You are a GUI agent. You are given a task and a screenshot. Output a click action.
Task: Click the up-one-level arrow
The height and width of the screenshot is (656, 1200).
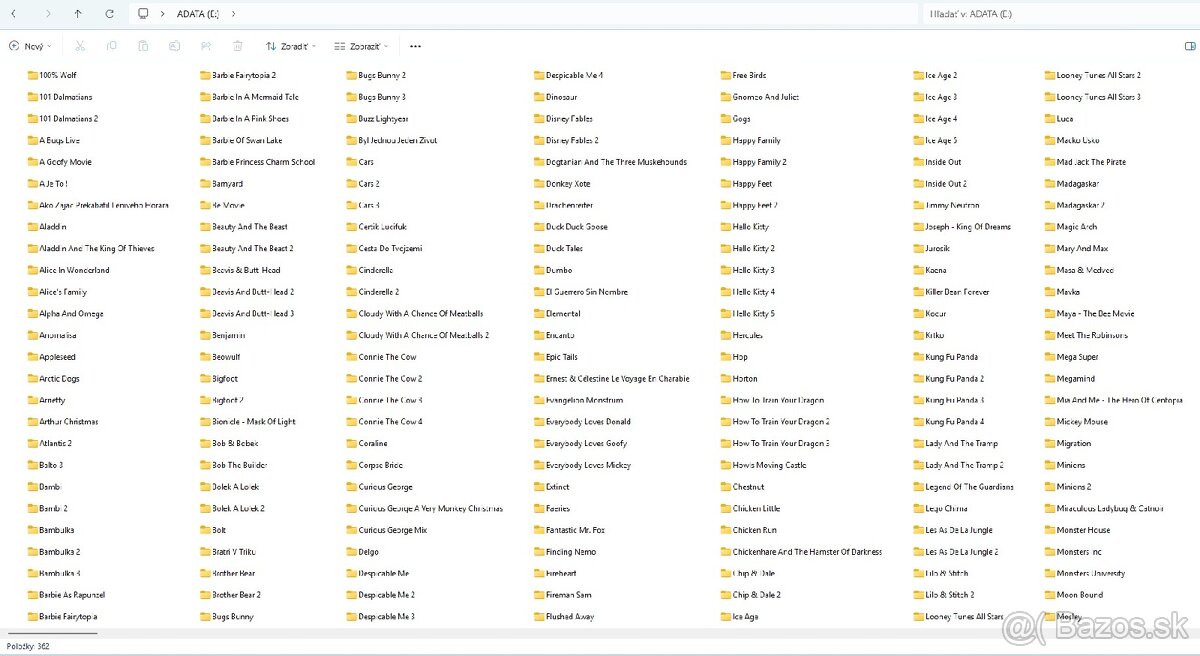[78, 14]
